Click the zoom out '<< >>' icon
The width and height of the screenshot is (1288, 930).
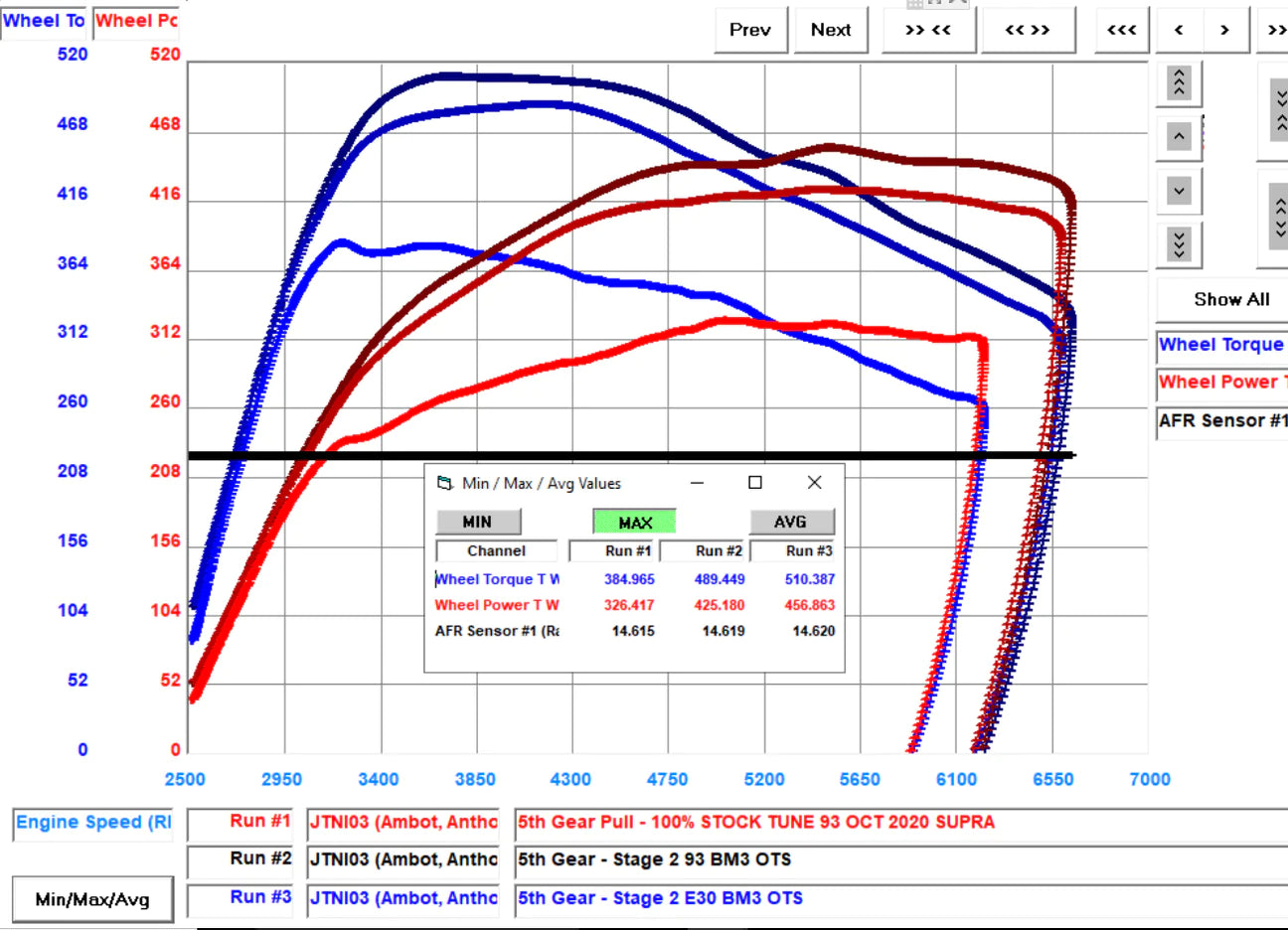[1028, 30]
